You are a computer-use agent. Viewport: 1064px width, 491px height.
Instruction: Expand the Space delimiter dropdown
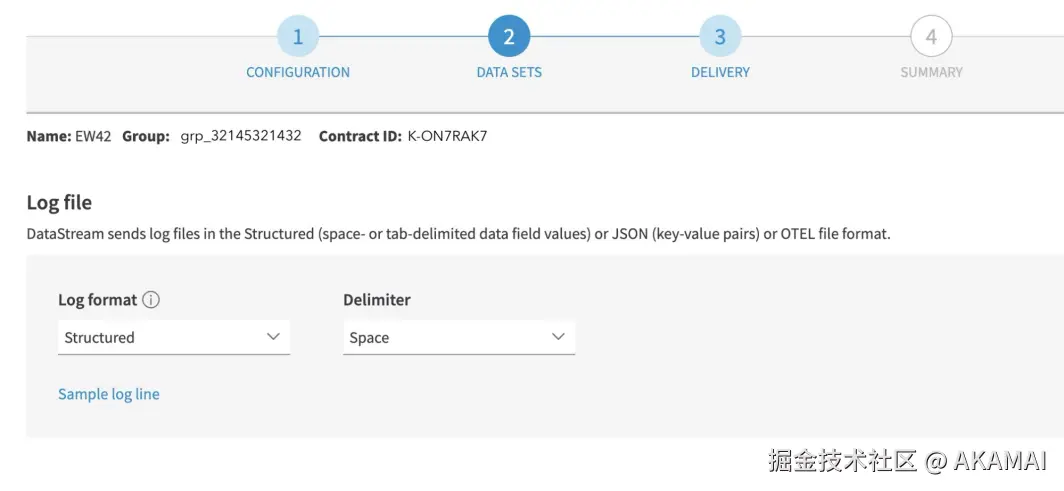coord(458,338)
